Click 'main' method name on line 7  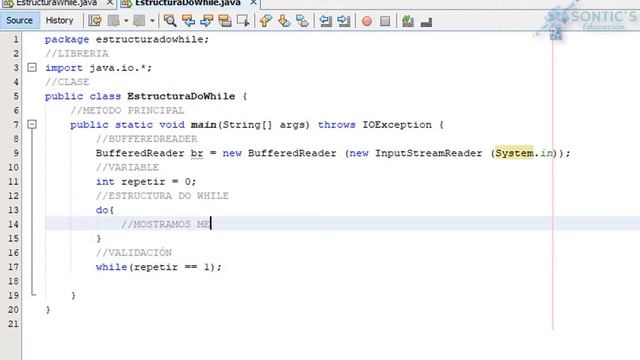(x=204, y=125)
